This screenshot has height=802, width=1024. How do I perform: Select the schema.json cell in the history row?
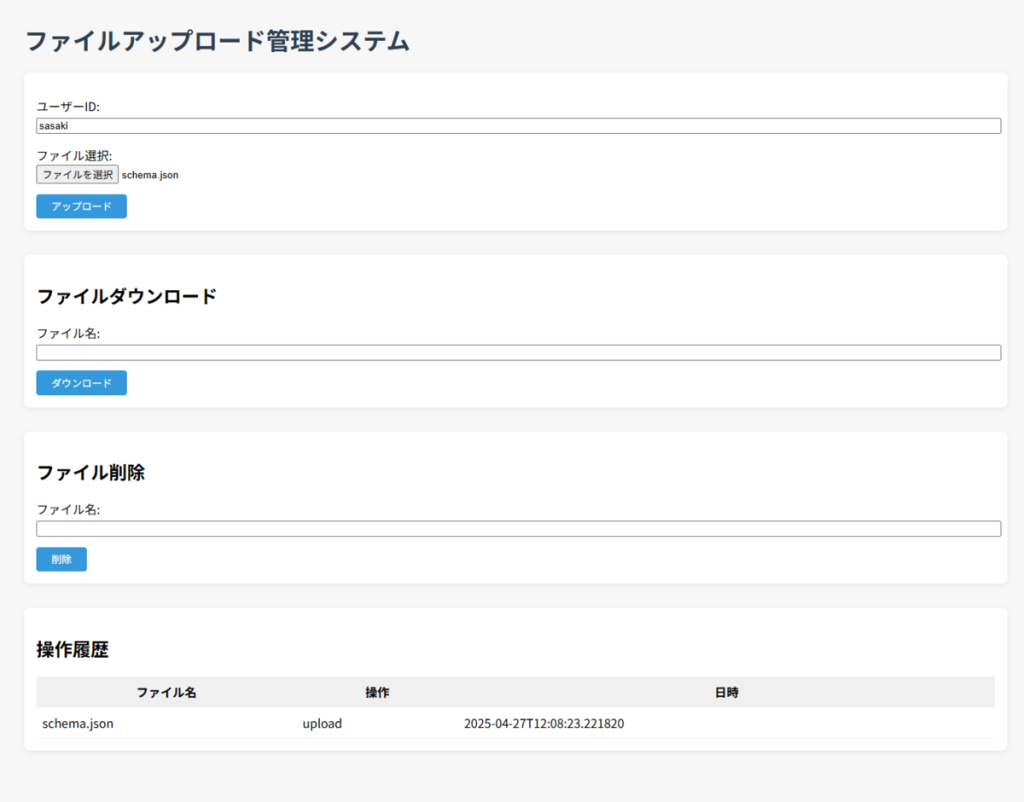tap(78, 723)
